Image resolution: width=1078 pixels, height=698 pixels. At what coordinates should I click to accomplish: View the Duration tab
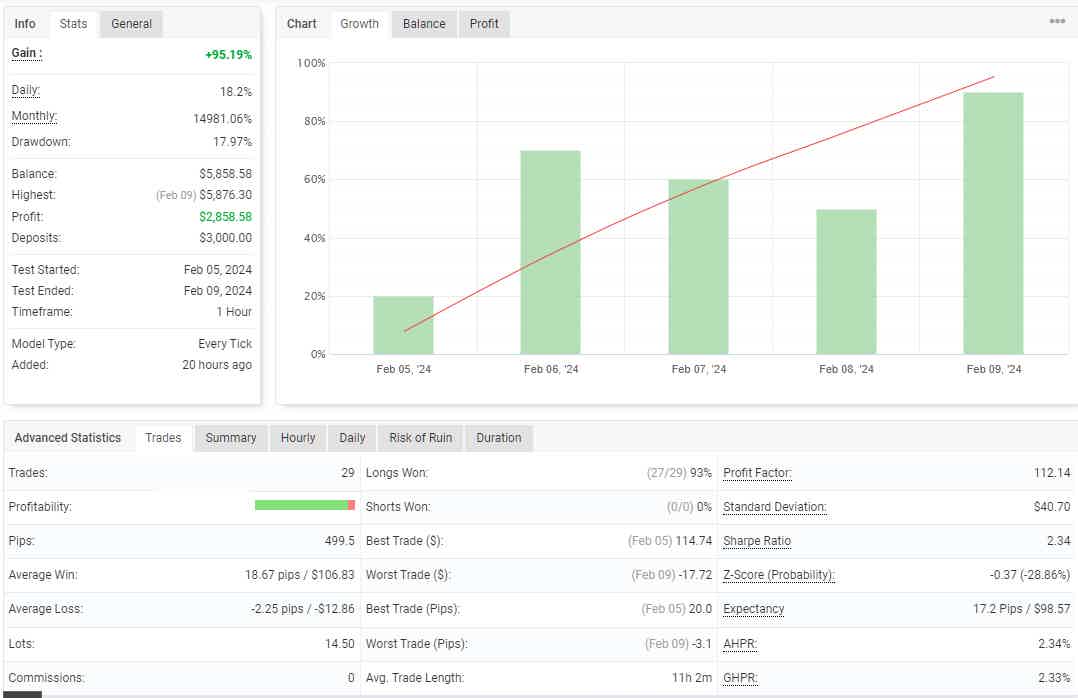pos(498,437)
